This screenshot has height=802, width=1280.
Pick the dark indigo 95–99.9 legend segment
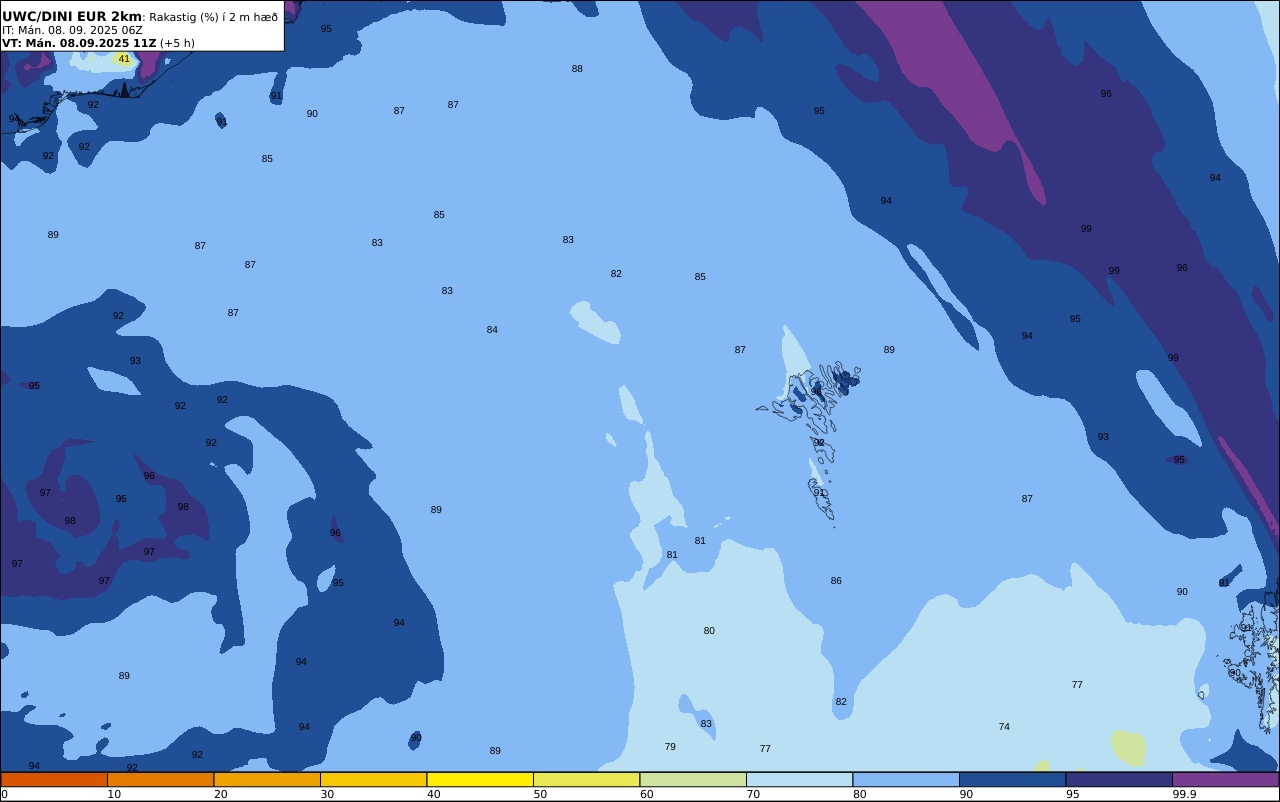coord(1119,779)
